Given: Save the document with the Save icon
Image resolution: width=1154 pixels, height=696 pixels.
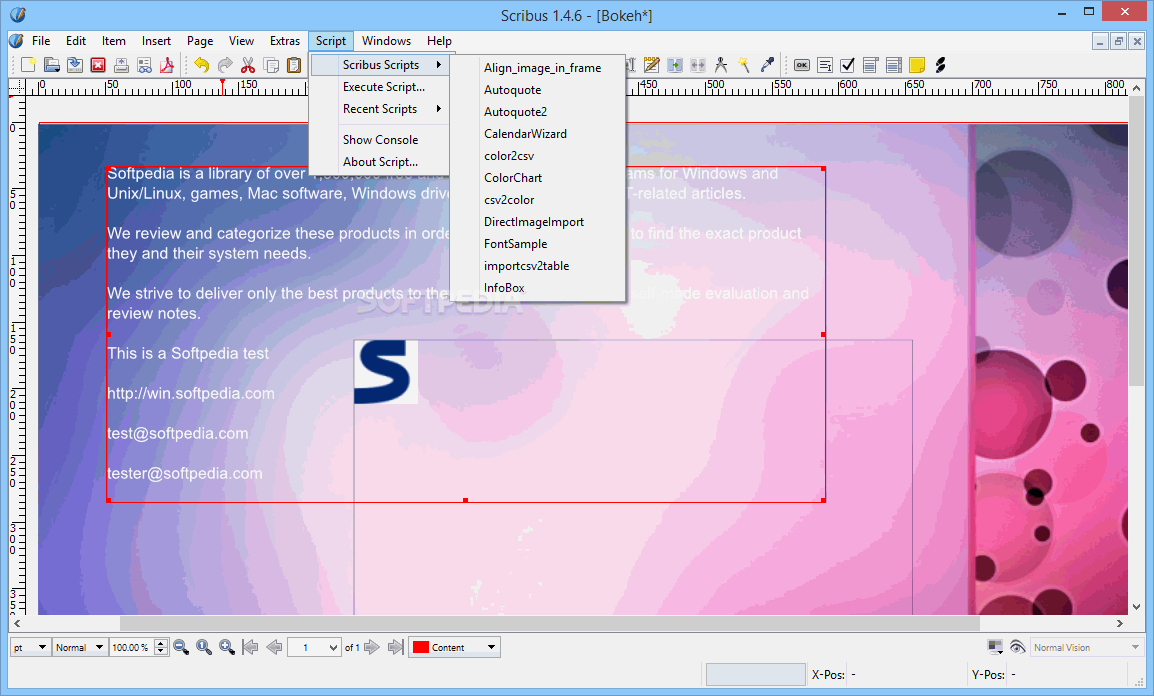Looking at the screenshot, I should pyautogui.click(x=75, y=65).
